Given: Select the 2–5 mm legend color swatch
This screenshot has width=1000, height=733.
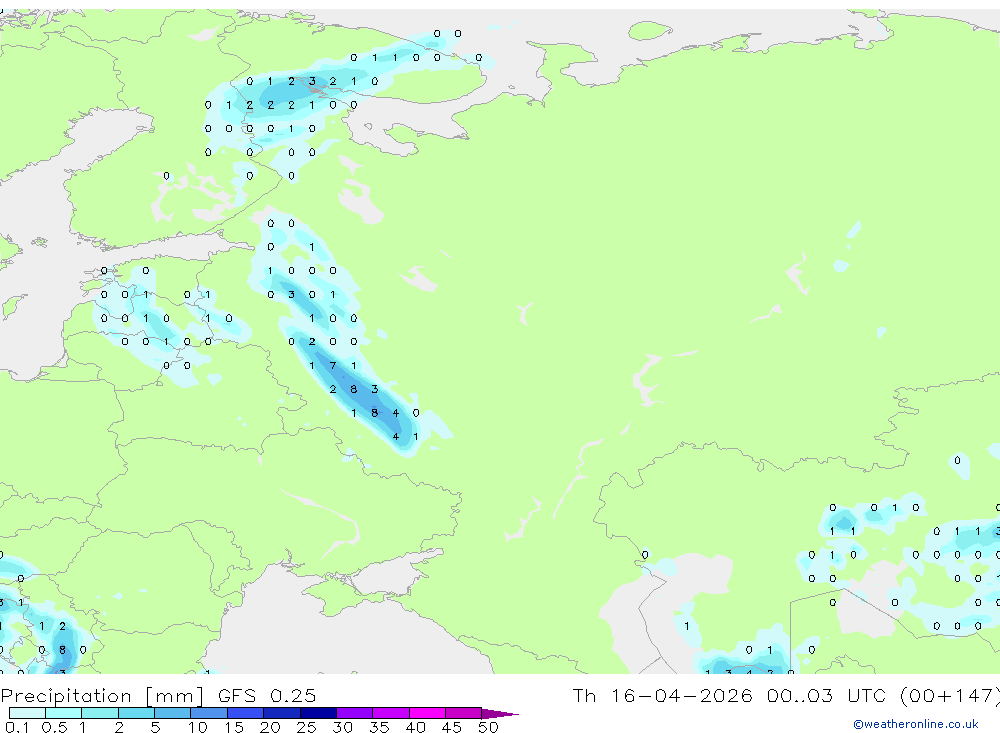Looking at the screenshot, I should pos(136,713).
